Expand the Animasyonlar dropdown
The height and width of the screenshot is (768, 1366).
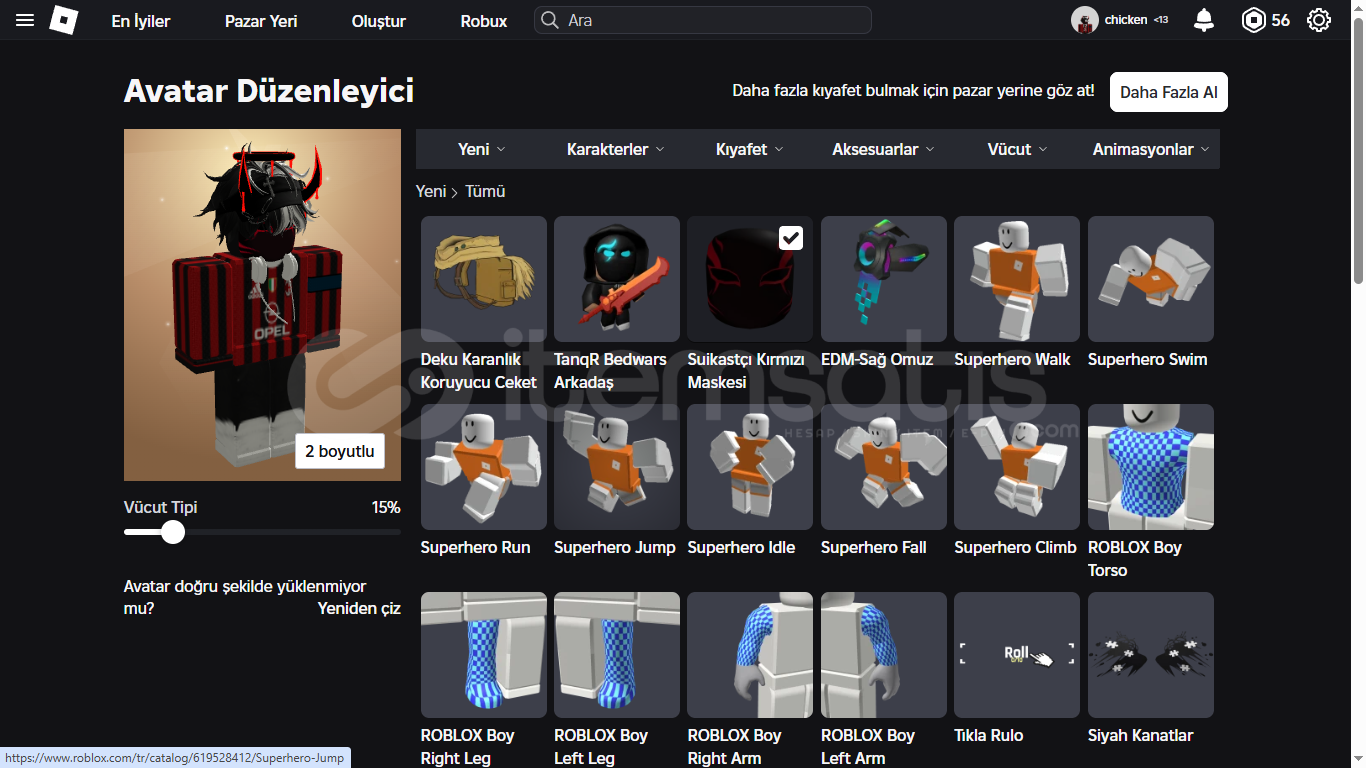(1151, 149)
